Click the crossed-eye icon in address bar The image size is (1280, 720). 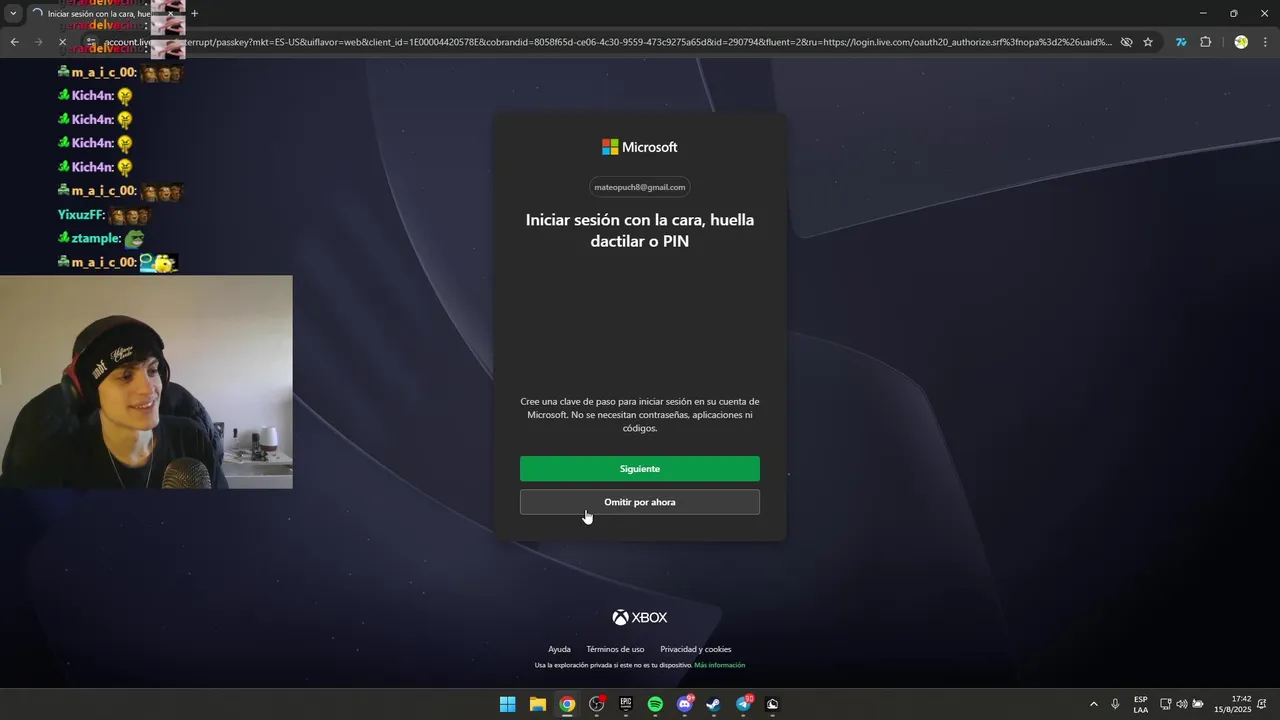click(x=1126, y=42)
